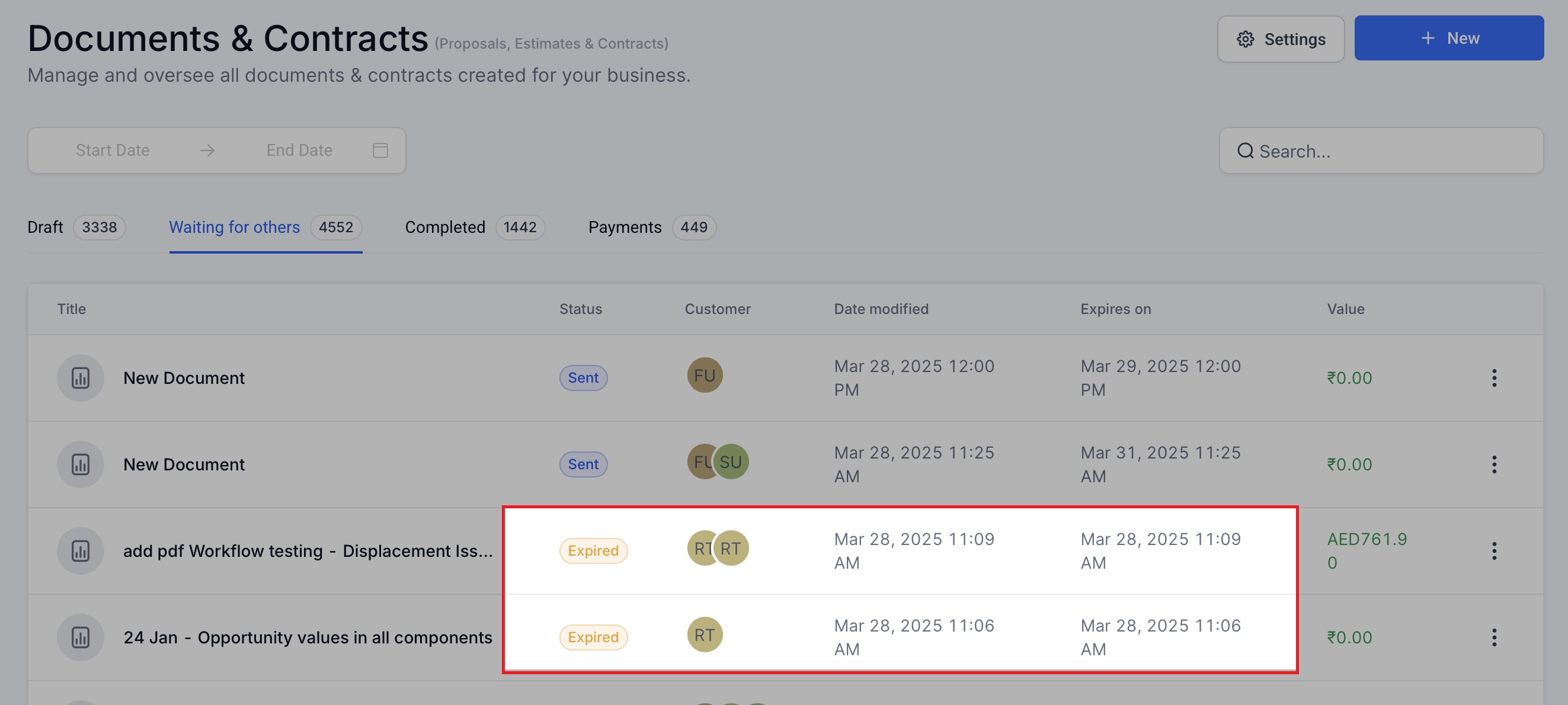Open 24 Jan - Opportunity values in all components

[308, 637]
